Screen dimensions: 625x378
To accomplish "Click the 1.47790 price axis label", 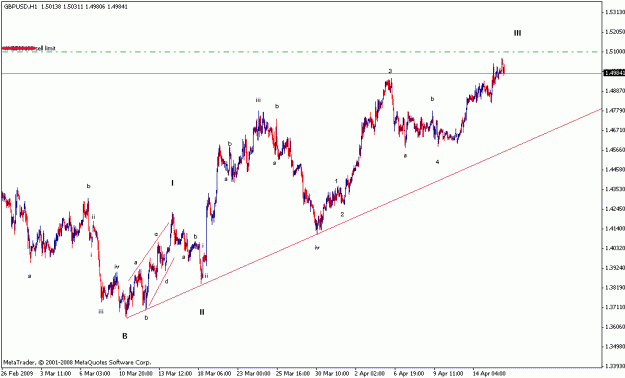I will point(615,110).
